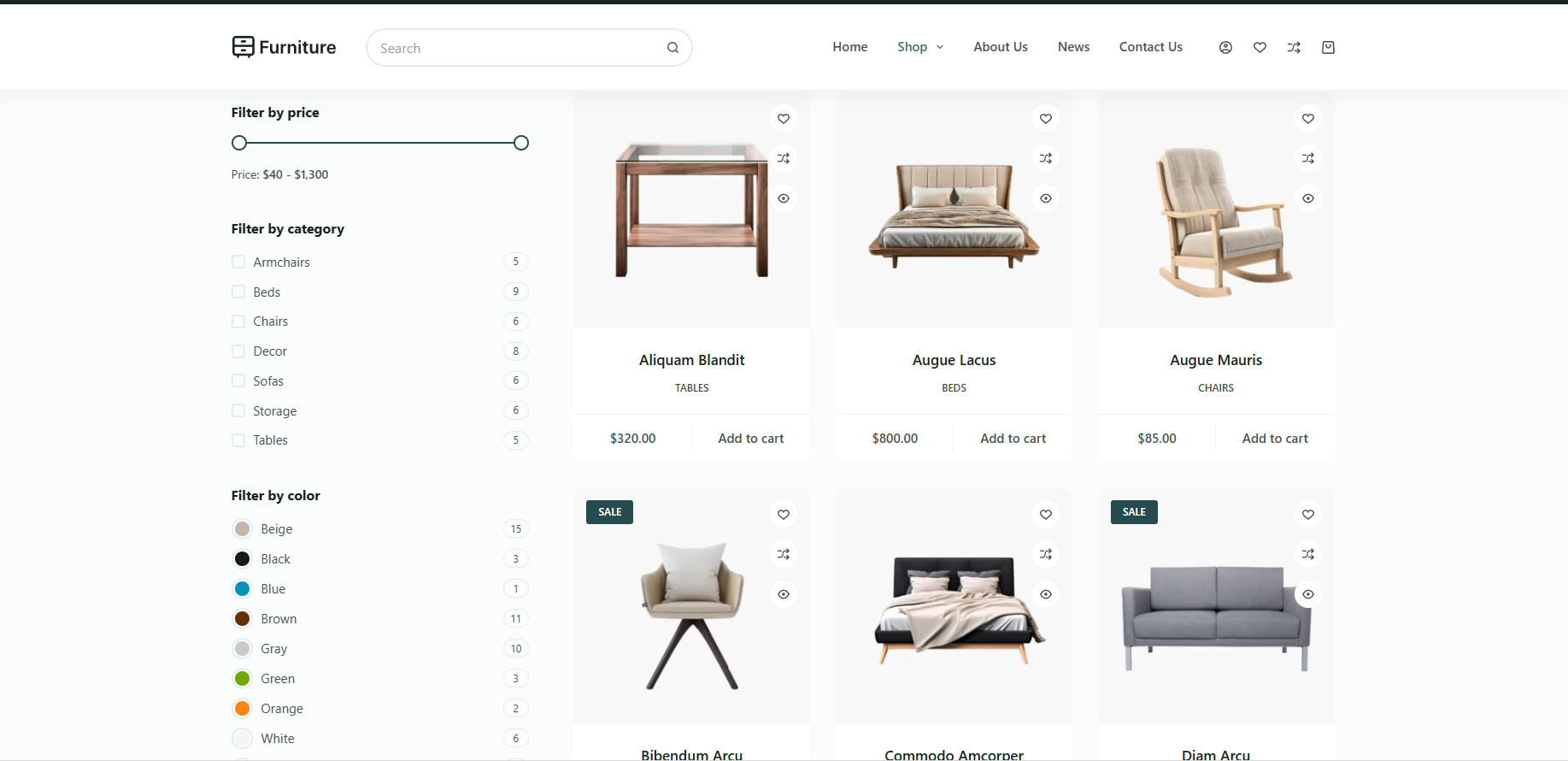Check the Armchairs category filter
Screen dimensions: 1568x761
click(238, 262)
